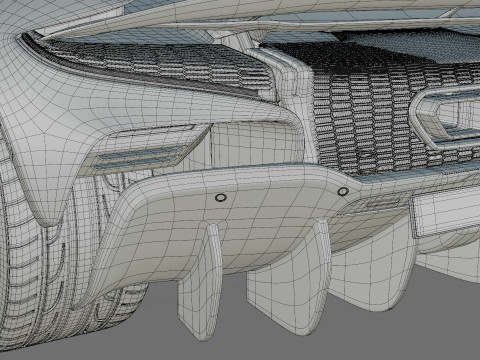Select the right circular parking sensor
Viewport: 480px width, 360px height.
(343, 192)
